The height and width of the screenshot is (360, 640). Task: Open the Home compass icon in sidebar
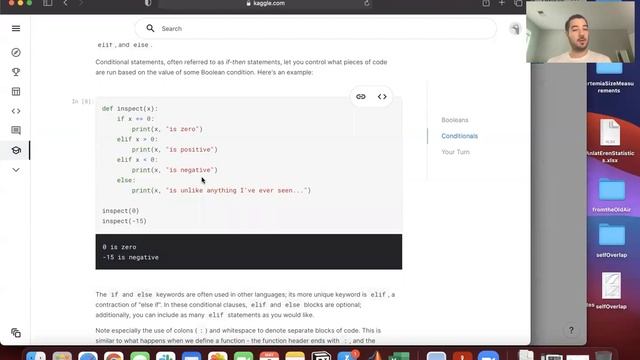click(x=16, y=52)
